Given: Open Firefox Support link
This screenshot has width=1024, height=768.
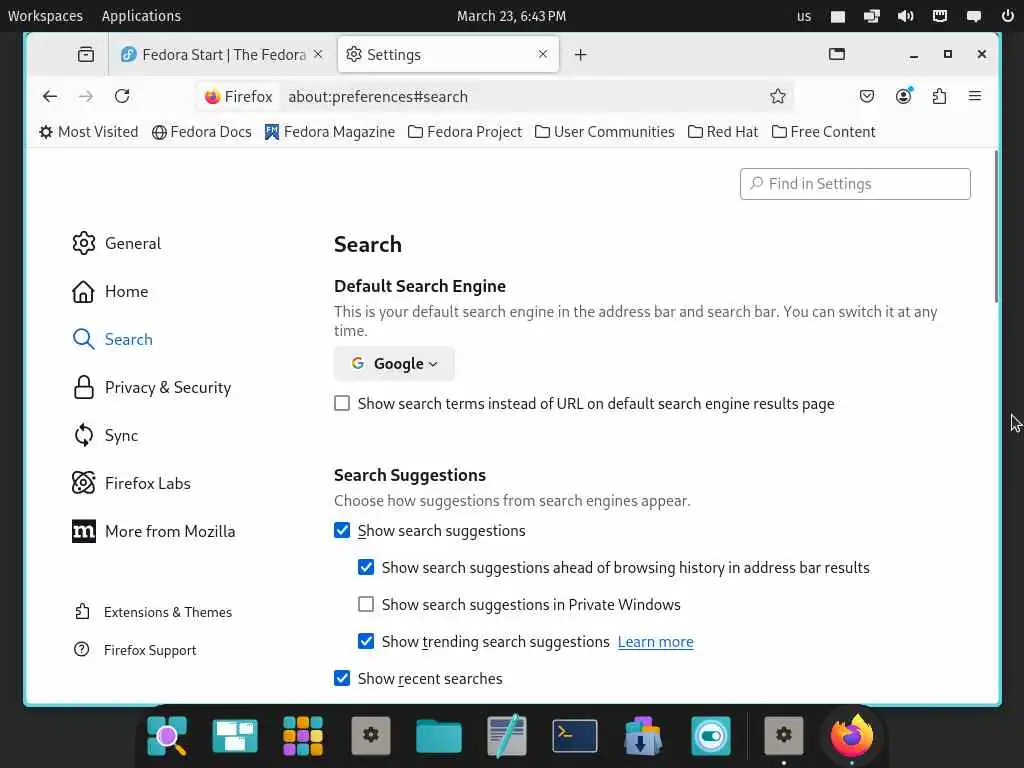Looking at the screenshot, I should (135, 650).
